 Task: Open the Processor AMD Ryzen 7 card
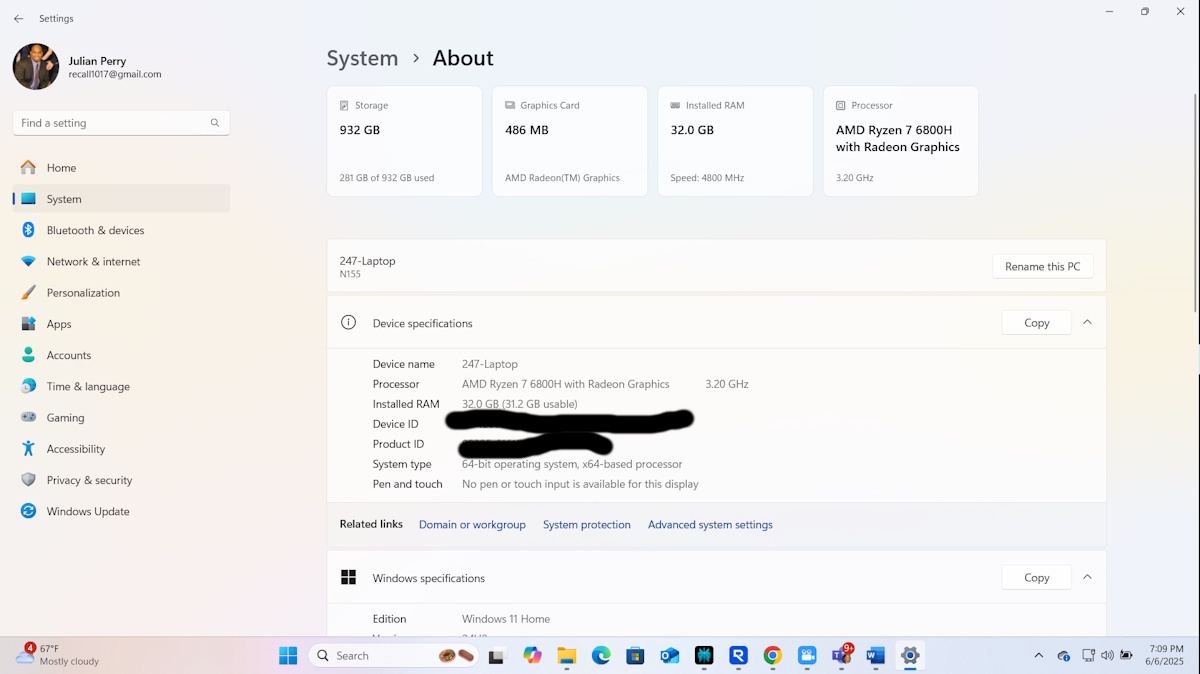tap(901, 141)
